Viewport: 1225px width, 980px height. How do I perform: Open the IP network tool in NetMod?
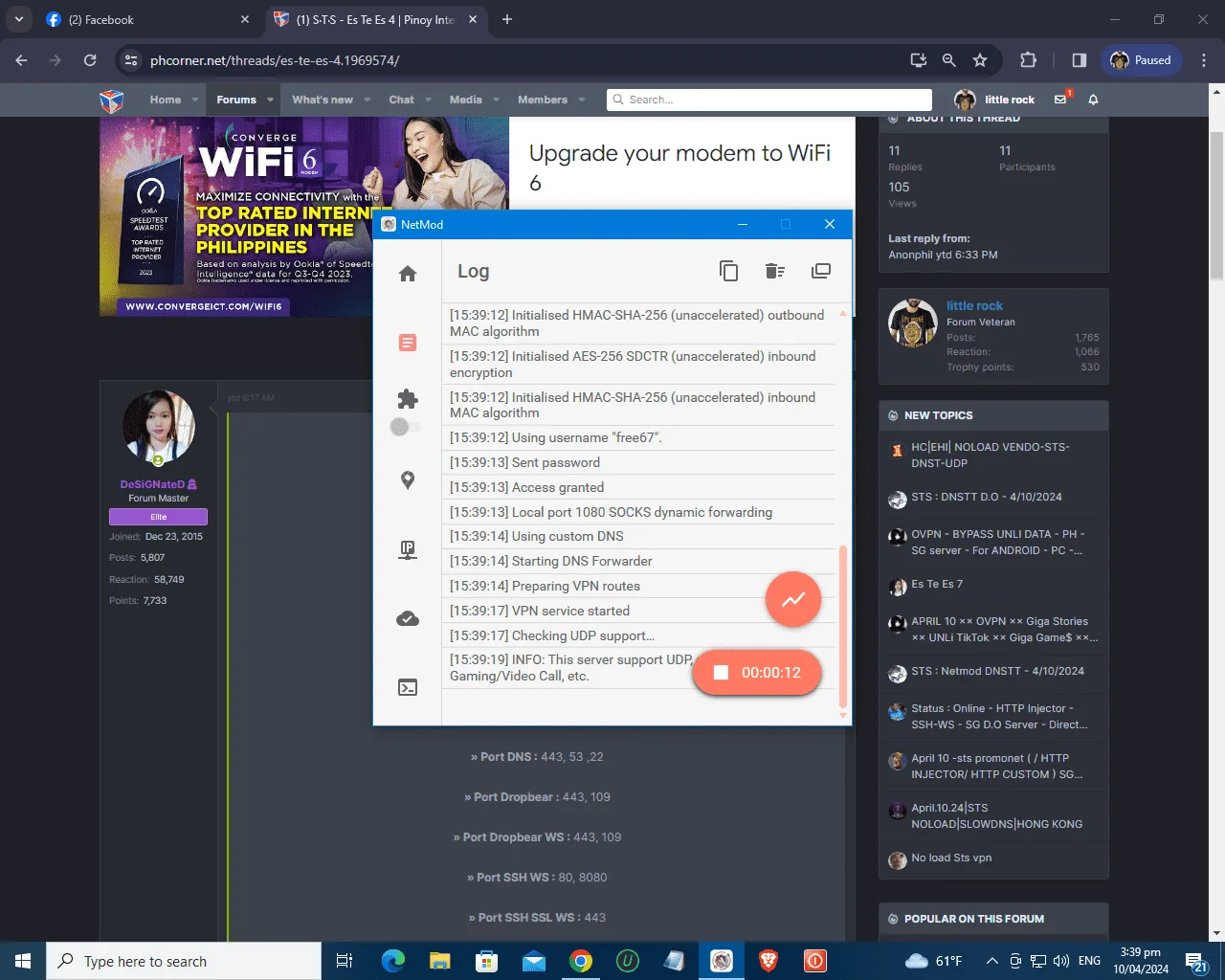tap(408, 549)
